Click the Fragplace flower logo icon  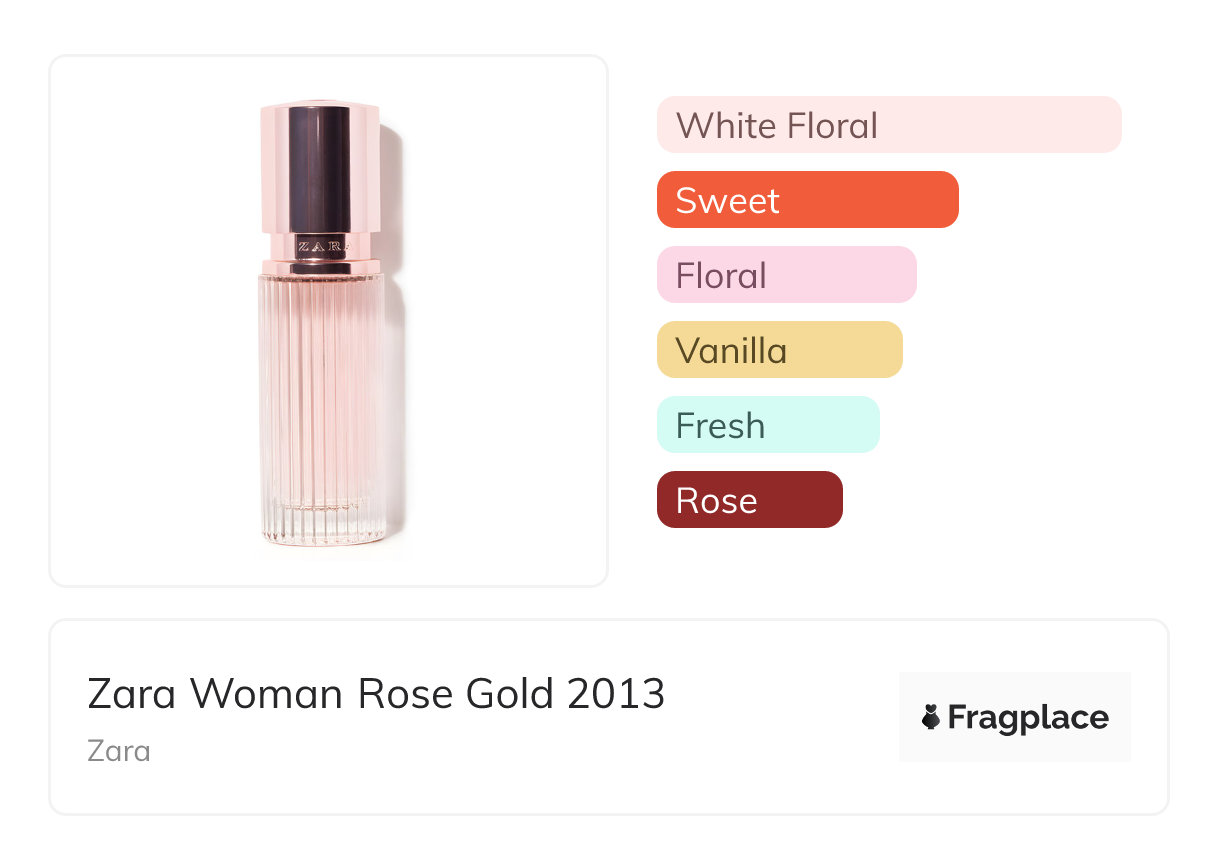click(931, 717)
